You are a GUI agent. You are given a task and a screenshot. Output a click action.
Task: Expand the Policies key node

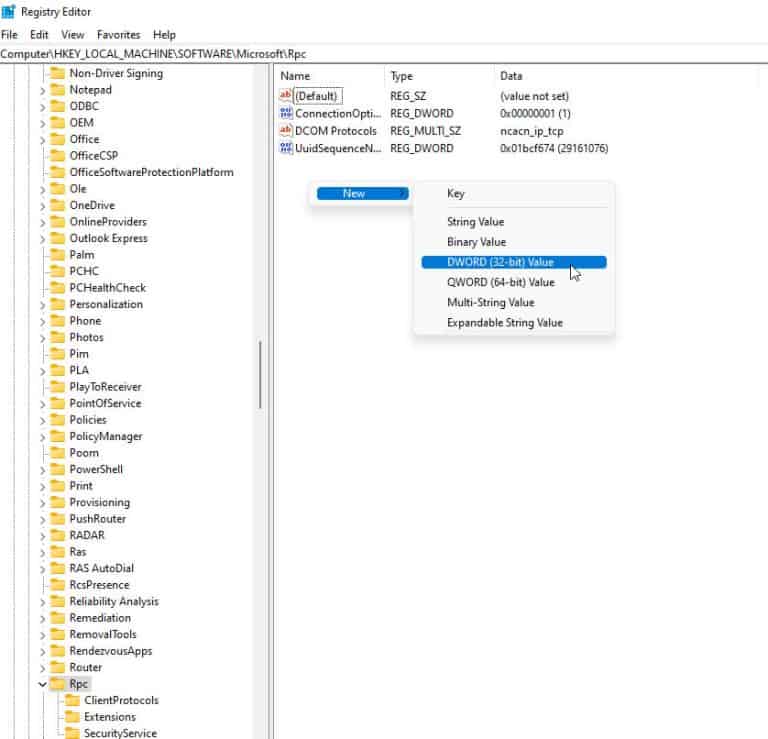[x=42, y=420]
